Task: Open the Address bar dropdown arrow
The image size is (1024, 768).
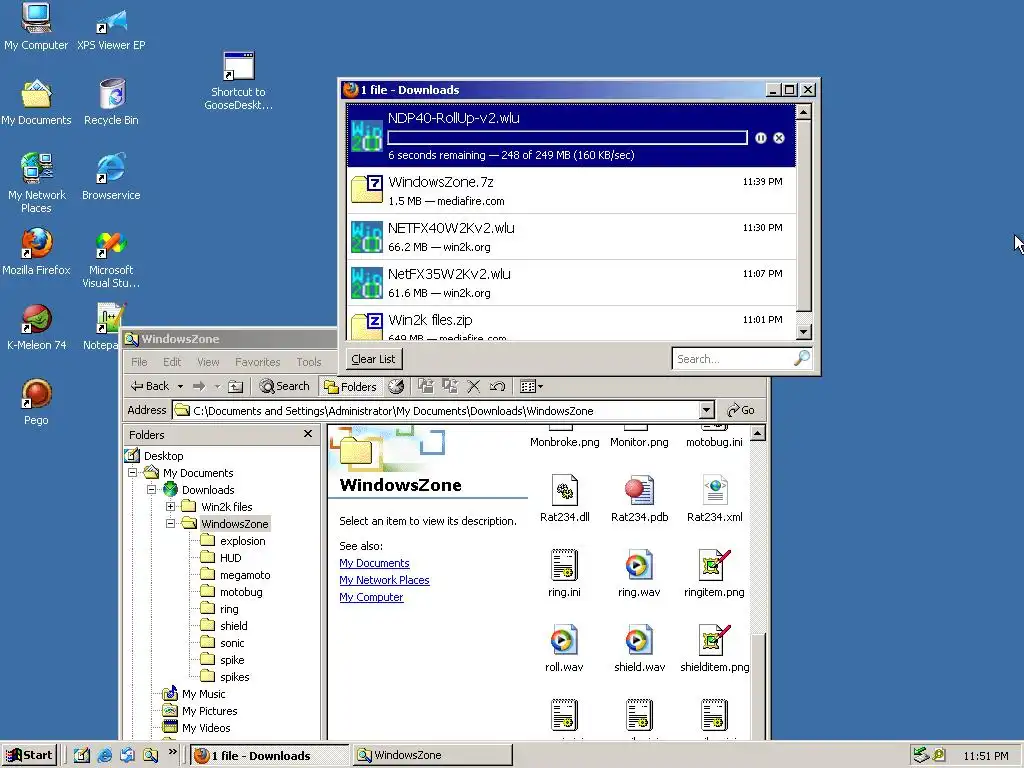Action: [x=707, y=410]
